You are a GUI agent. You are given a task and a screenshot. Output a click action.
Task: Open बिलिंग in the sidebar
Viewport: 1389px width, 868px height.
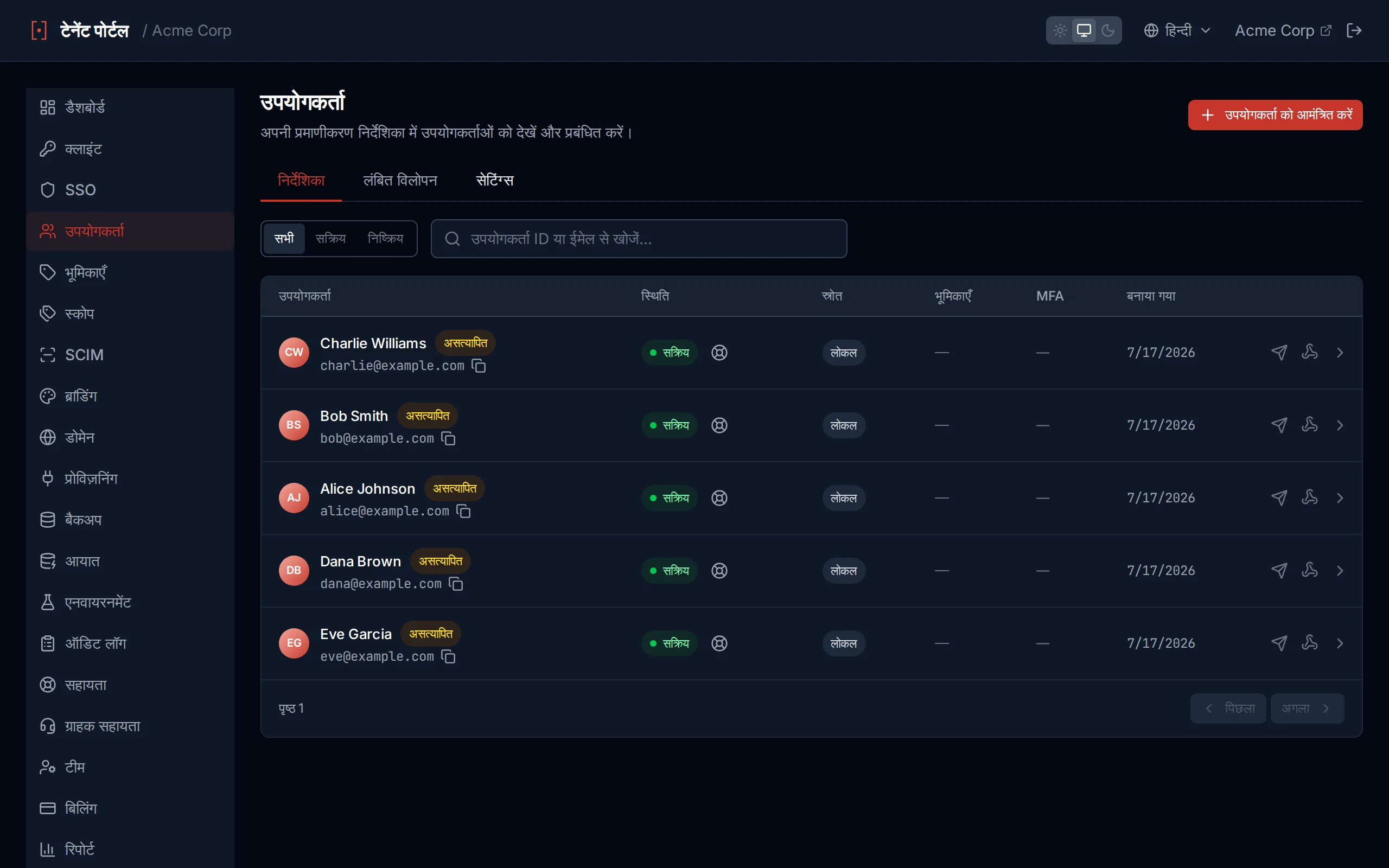click(130, 808)
